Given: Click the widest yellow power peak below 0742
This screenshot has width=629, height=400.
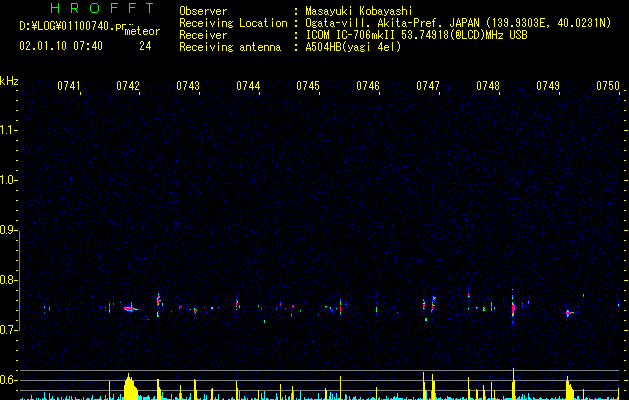Looking at the screenshot, I should [x=130, y=387].
